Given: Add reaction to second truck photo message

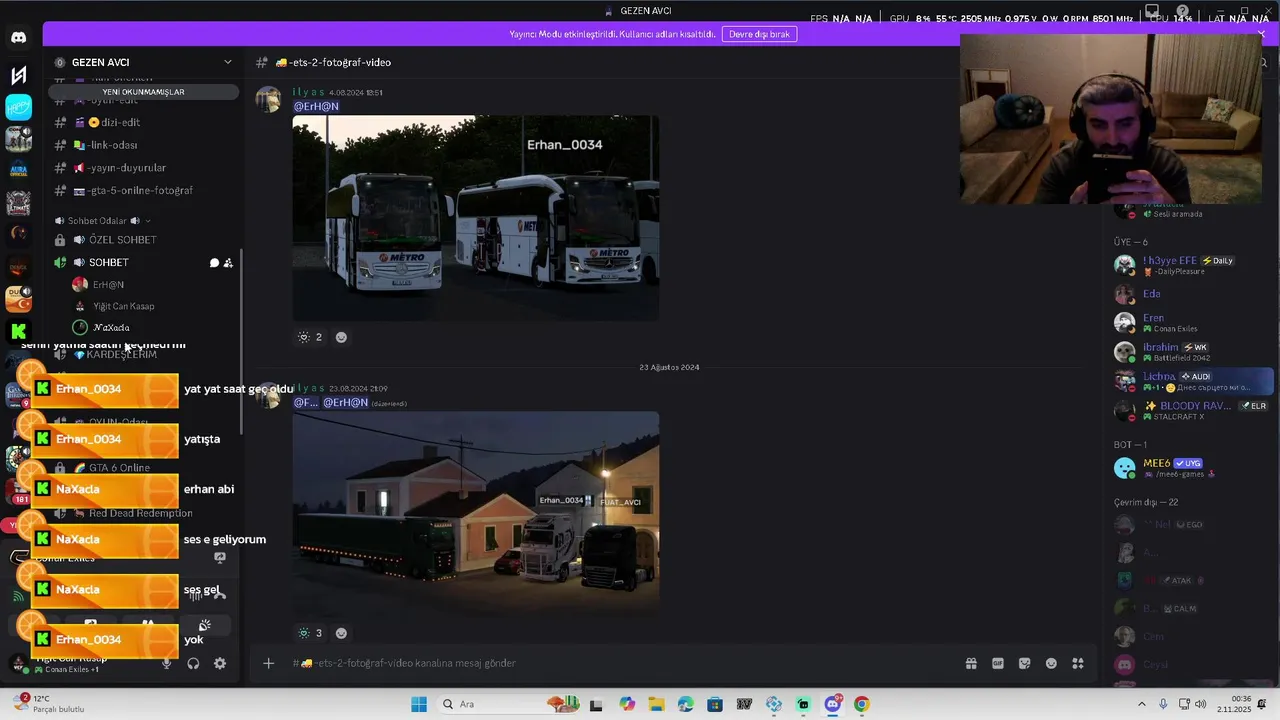Looking at the screenshot, I should pyautogui.click(x=341, y=633).
